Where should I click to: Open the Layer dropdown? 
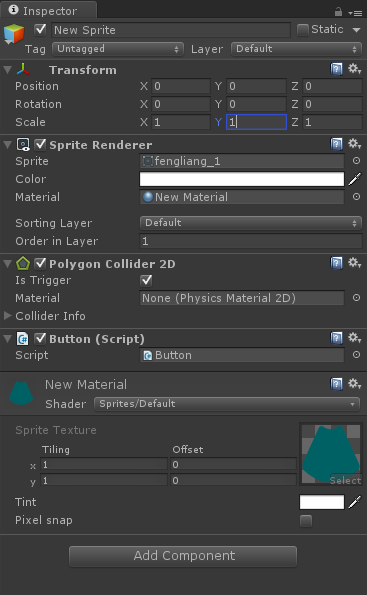[x=296, y=49]
